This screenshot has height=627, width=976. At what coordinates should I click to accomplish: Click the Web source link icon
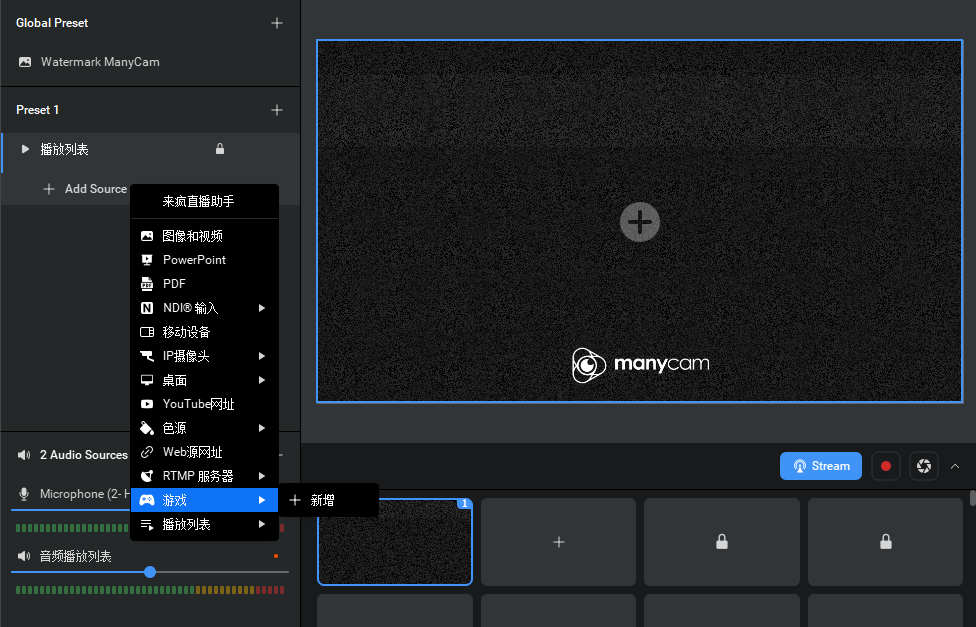coord(147,452)
